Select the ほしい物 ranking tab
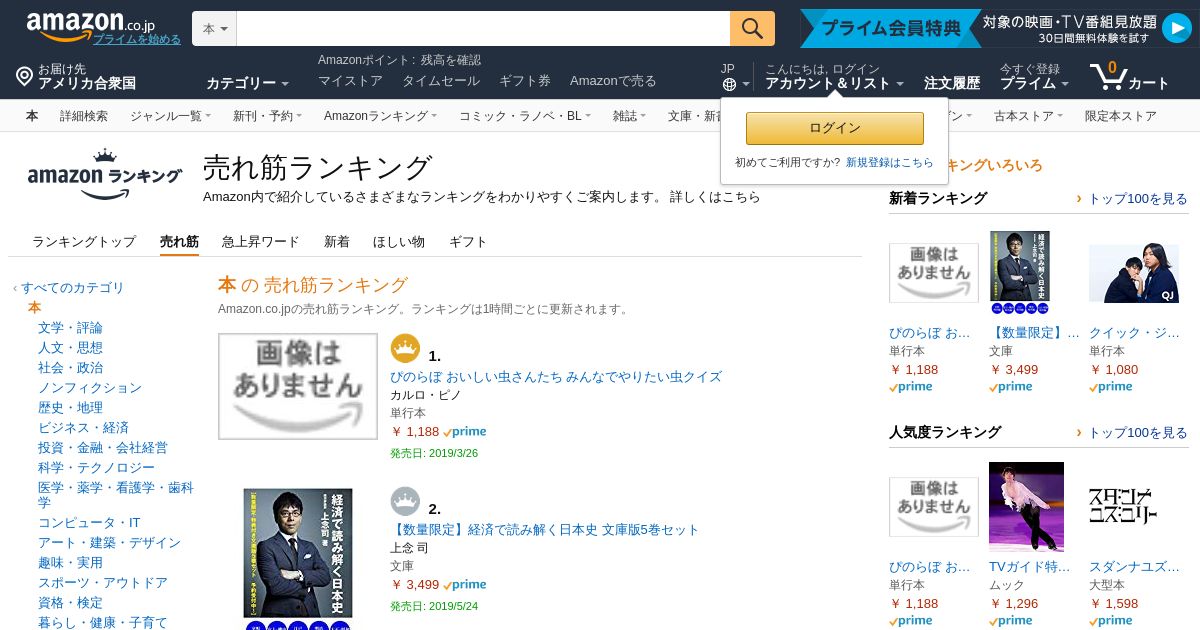Viewport: 1200px width, 630px height. [398, 241]
